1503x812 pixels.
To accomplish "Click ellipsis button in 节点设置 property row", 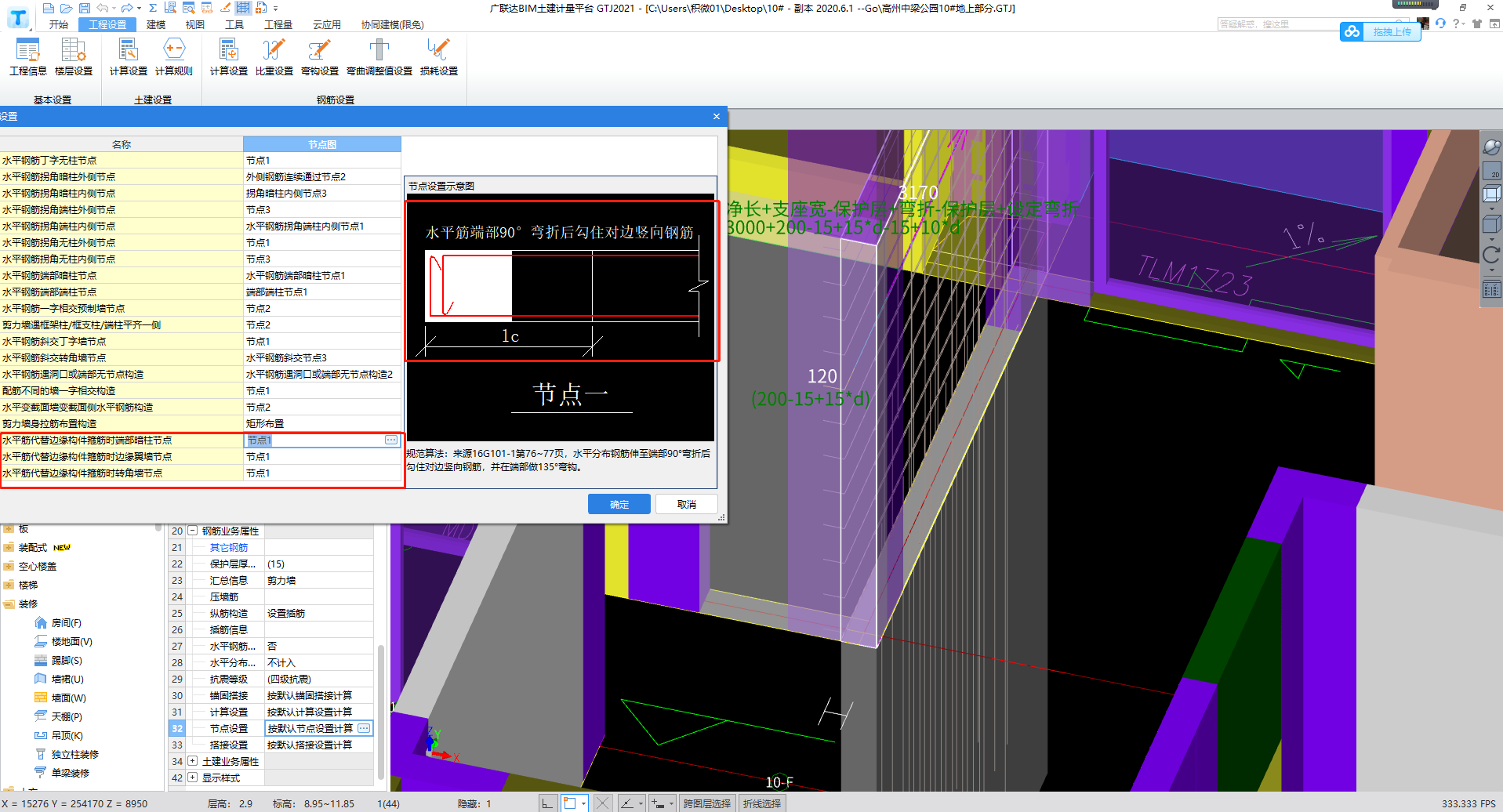I will (x=364, y=728).
